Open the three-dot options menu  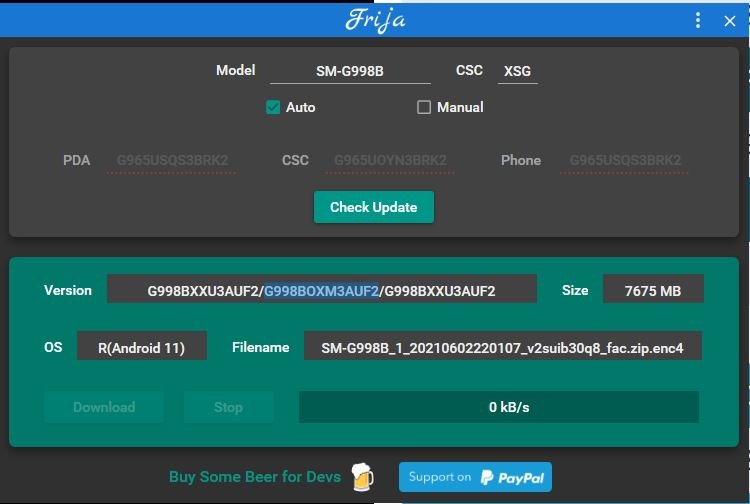click(698, 20)
